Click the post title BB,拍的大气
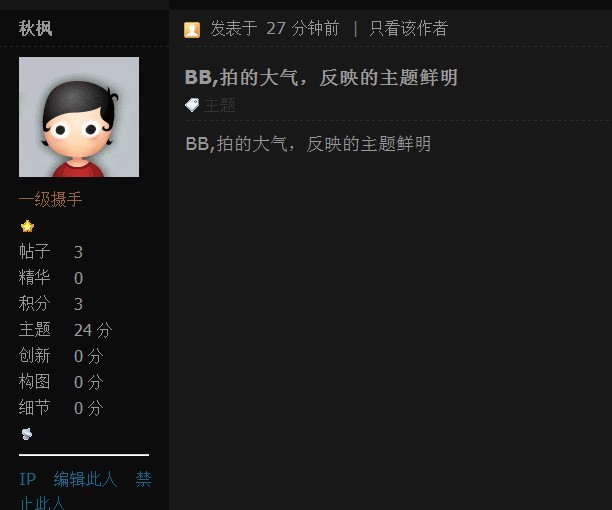 (321, 77)
